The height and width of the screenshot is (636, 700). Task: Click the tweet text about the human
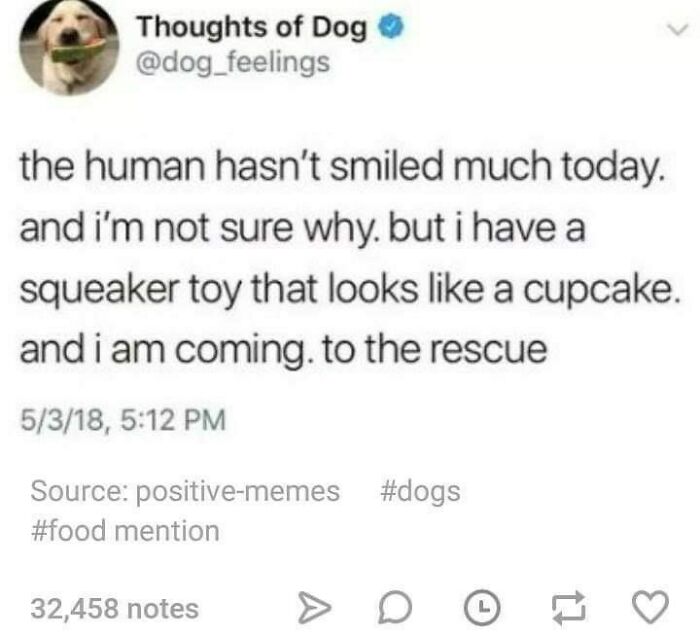click(350, 257)
